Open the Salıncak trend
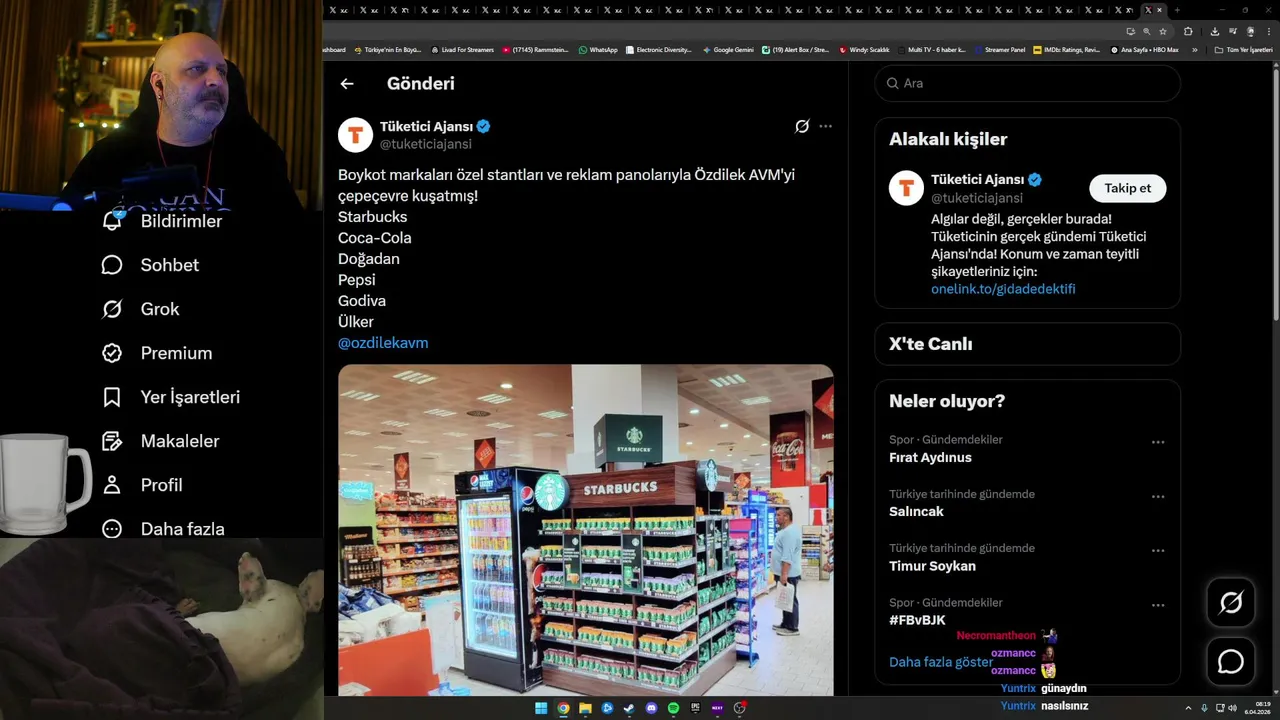The width and height of the screenshot is (1280, 720). click(x=916, y=512)
